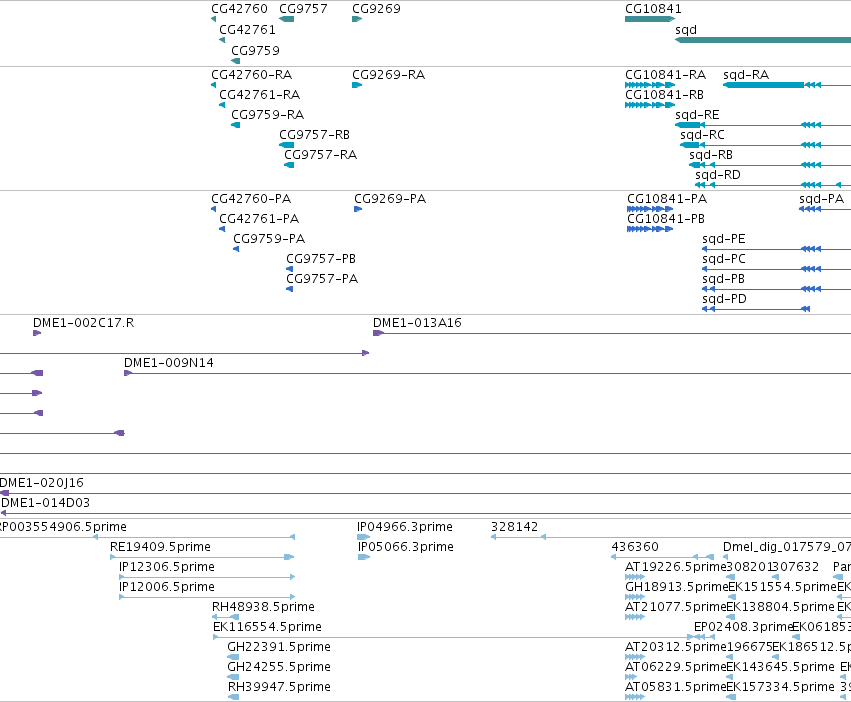
Task: Select protein sqd-PD
Action: [x=725, y=299]
